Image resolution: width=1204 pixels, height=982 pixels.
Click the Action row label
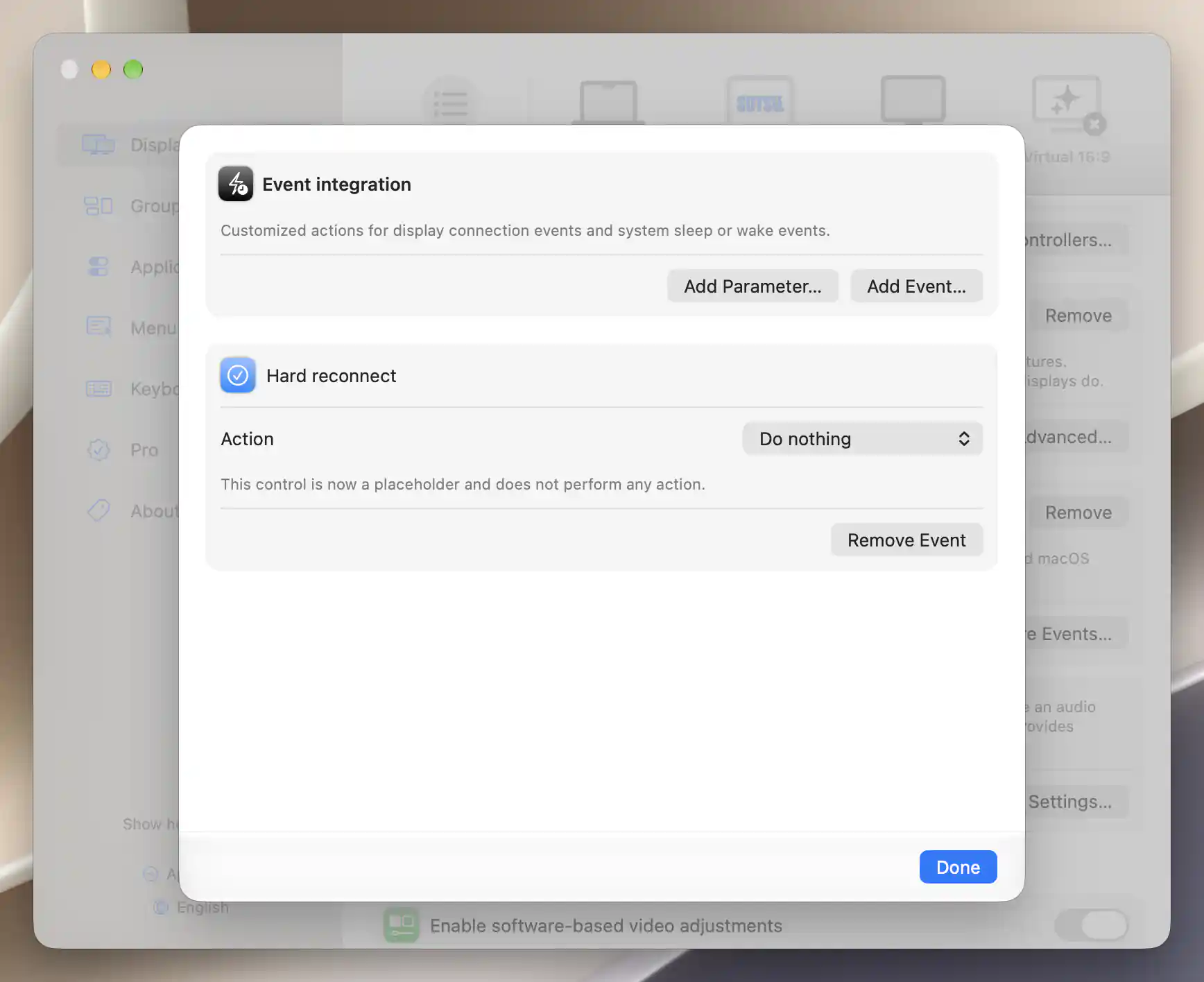(x=247, y=439)
